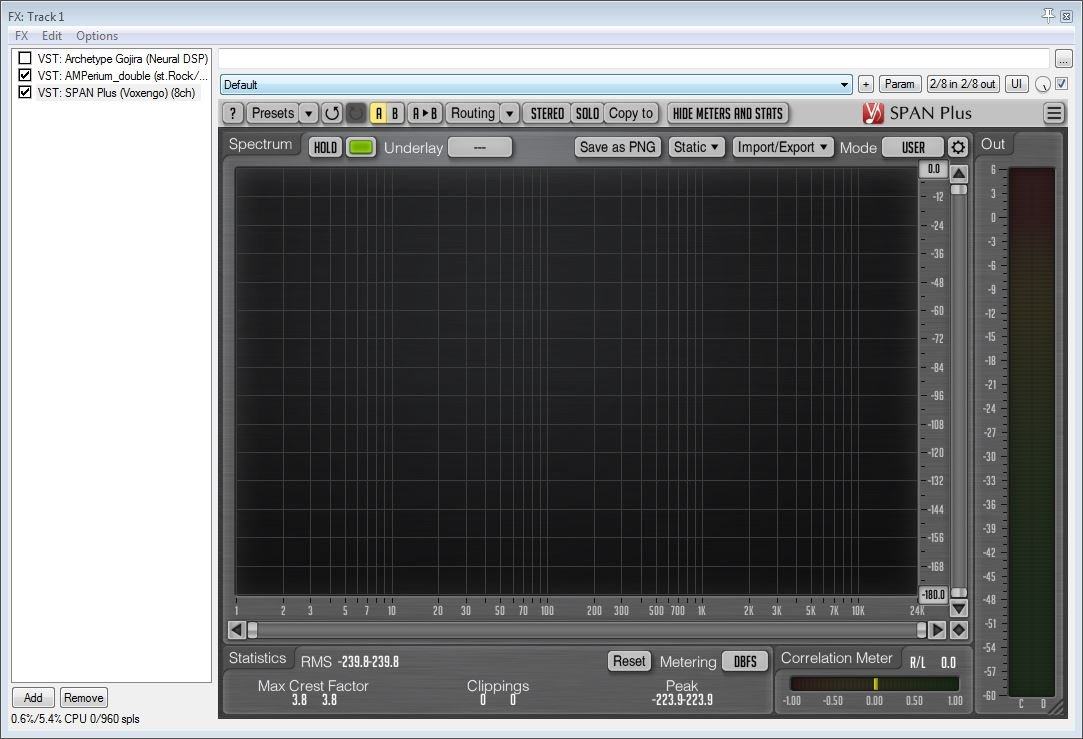This screenshot has height=739, width=1083.
Task: Select AMPerium_double in FX list
Action: point(122,75)
